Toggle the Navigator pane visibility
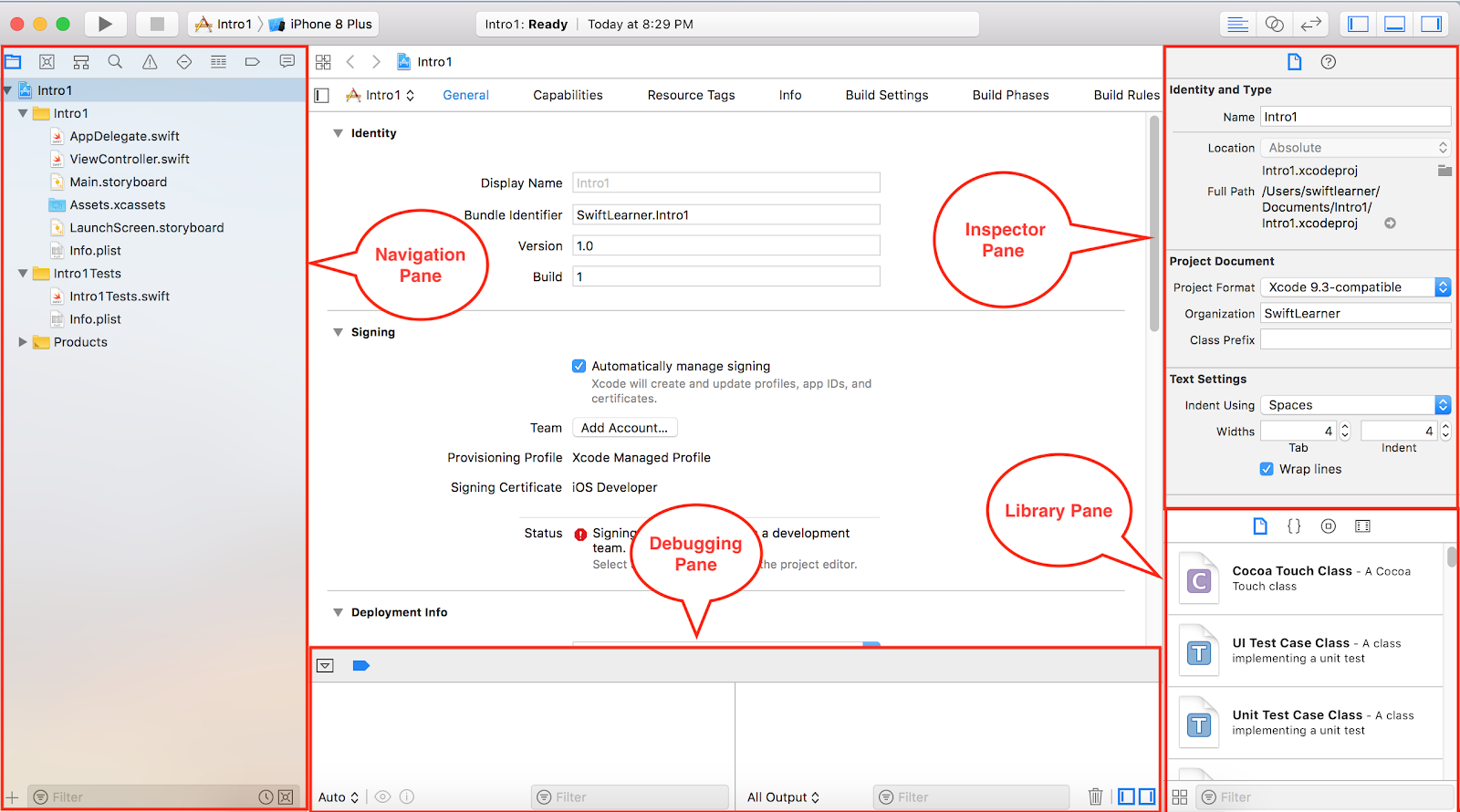 point(1359,25)
